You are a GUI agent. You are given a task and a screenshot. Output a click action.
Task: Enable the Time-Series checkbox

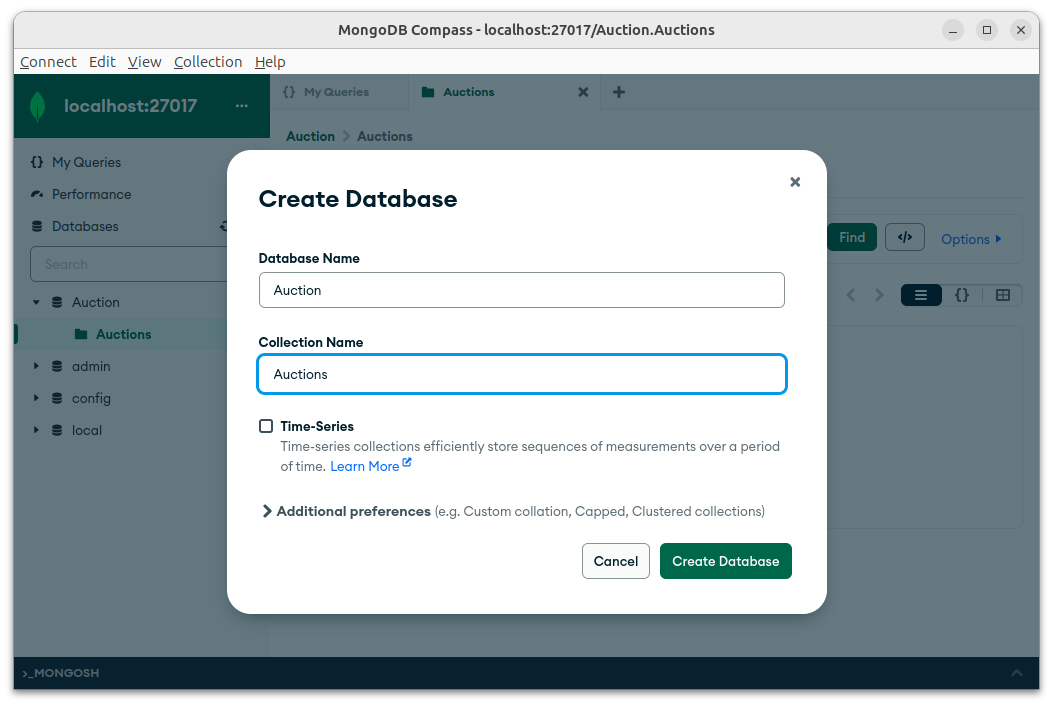[266, 426]
